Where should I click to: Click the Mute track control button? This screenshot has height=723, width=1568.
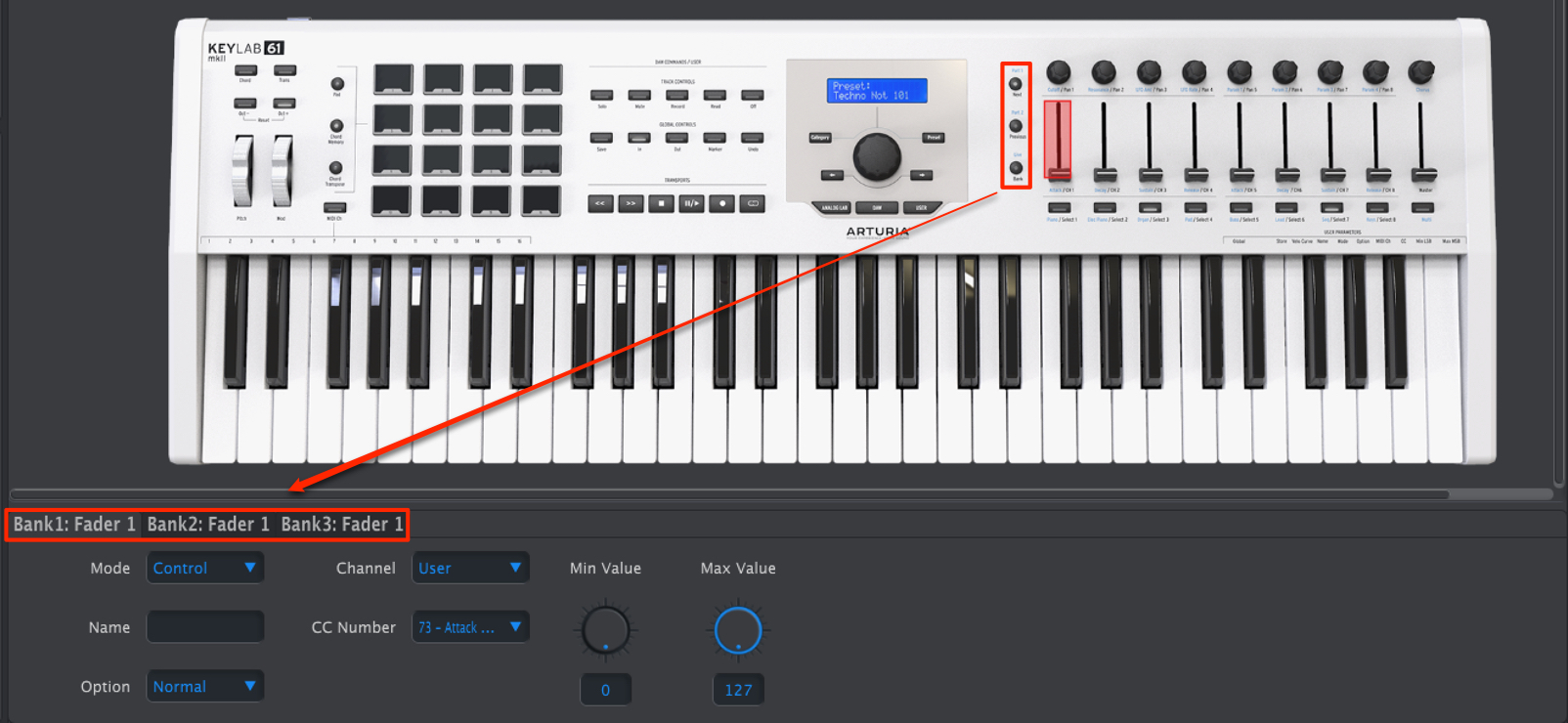coord(639,96)
